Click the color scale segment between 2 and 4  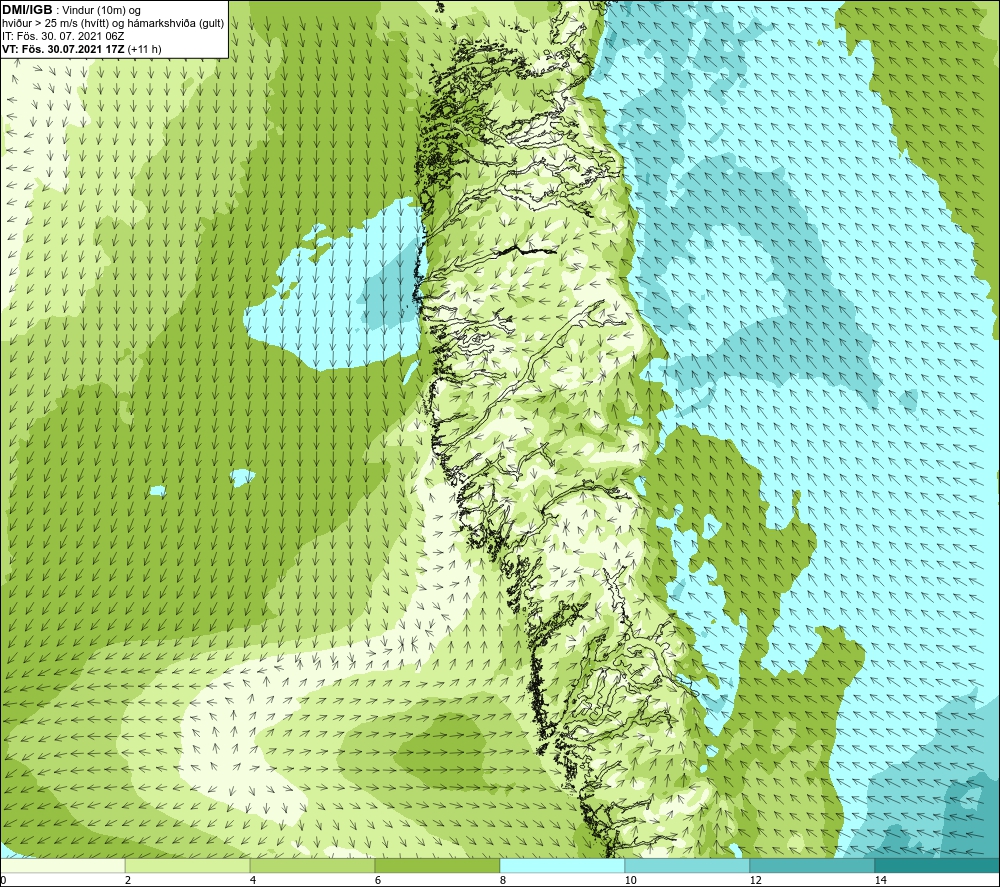(x=188, y=865)
